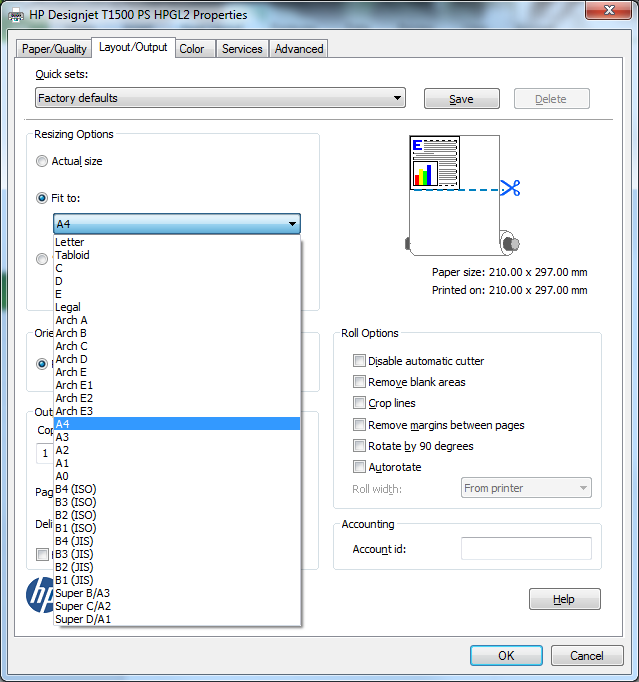Choose Tabloid from the size list
This screenshot has height=682, width=639.
coord(177,255)
